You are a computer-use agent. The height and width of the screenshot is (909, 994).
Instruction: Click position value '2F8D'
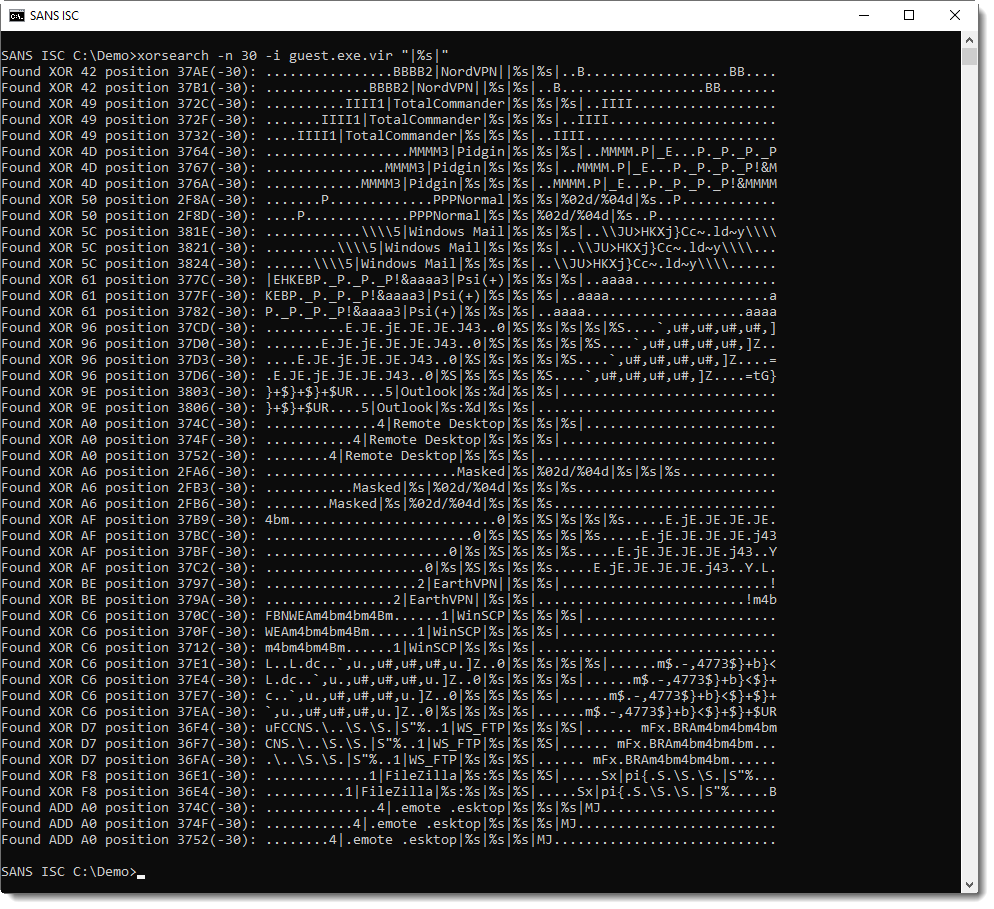click(193, 216)
